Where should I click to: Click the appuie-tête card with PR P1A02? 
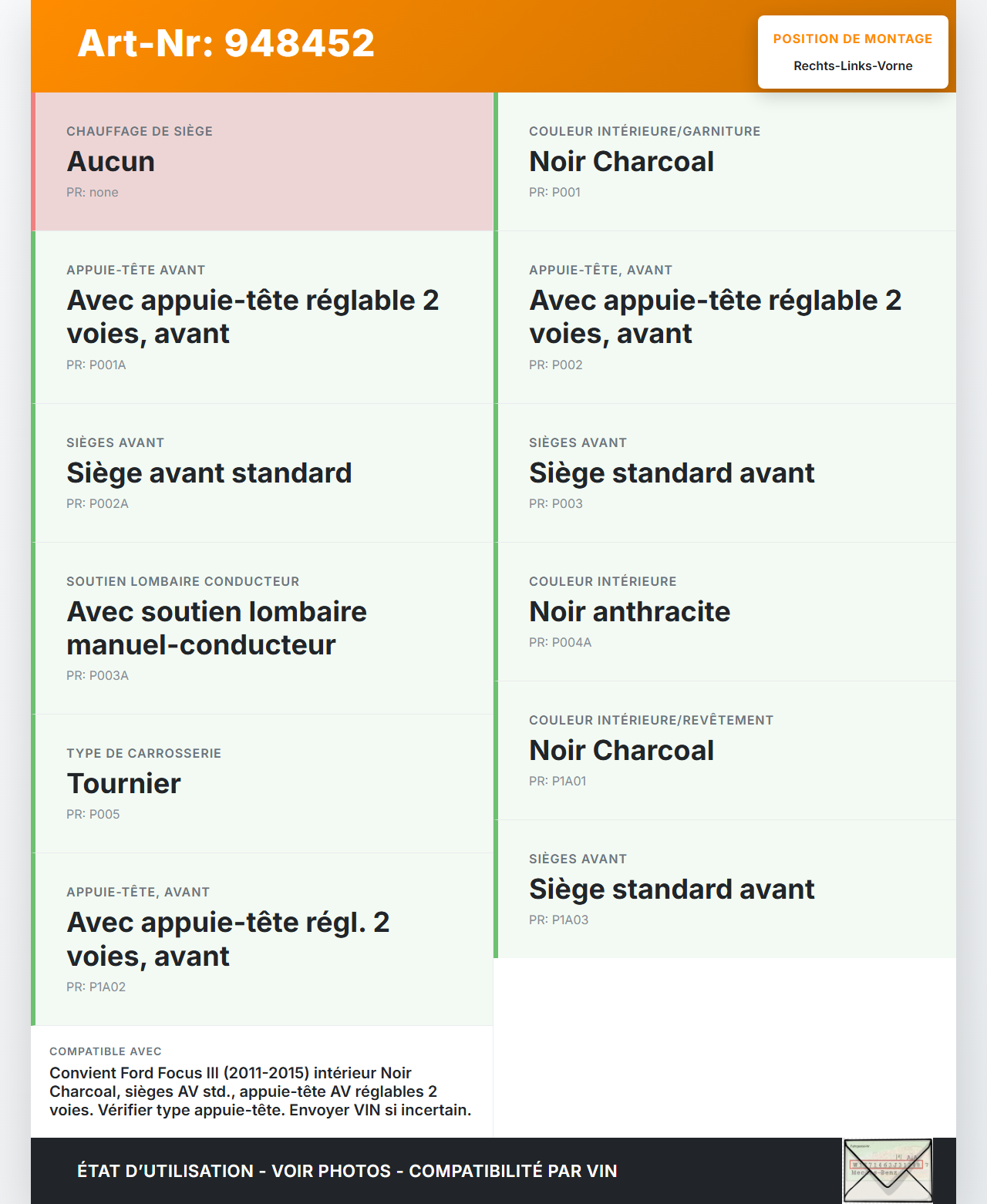pos(263,939)
